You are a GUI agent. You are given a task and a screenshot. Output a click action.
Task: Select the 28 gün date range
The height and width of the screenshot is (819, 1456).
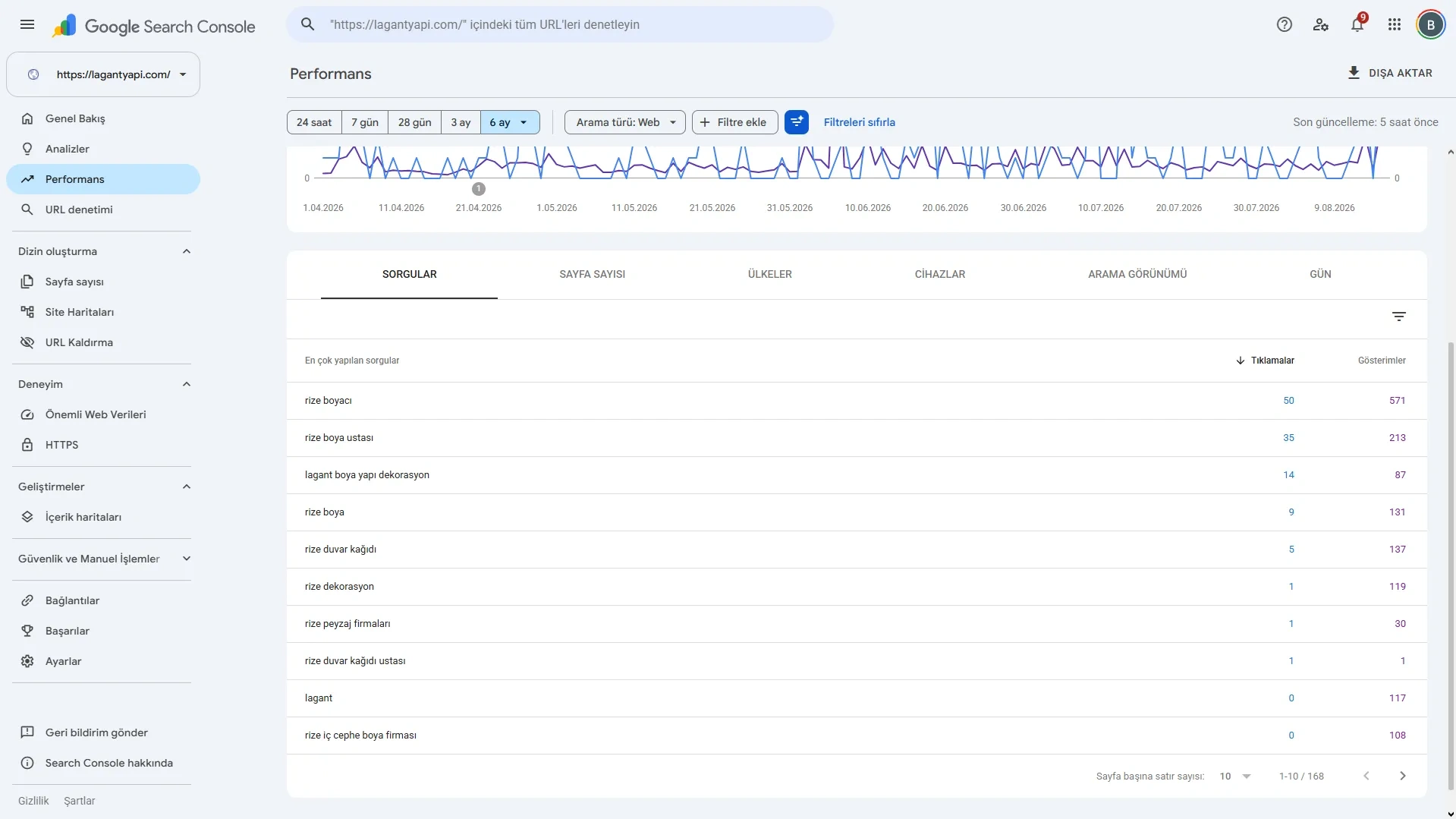coord(414,122)
